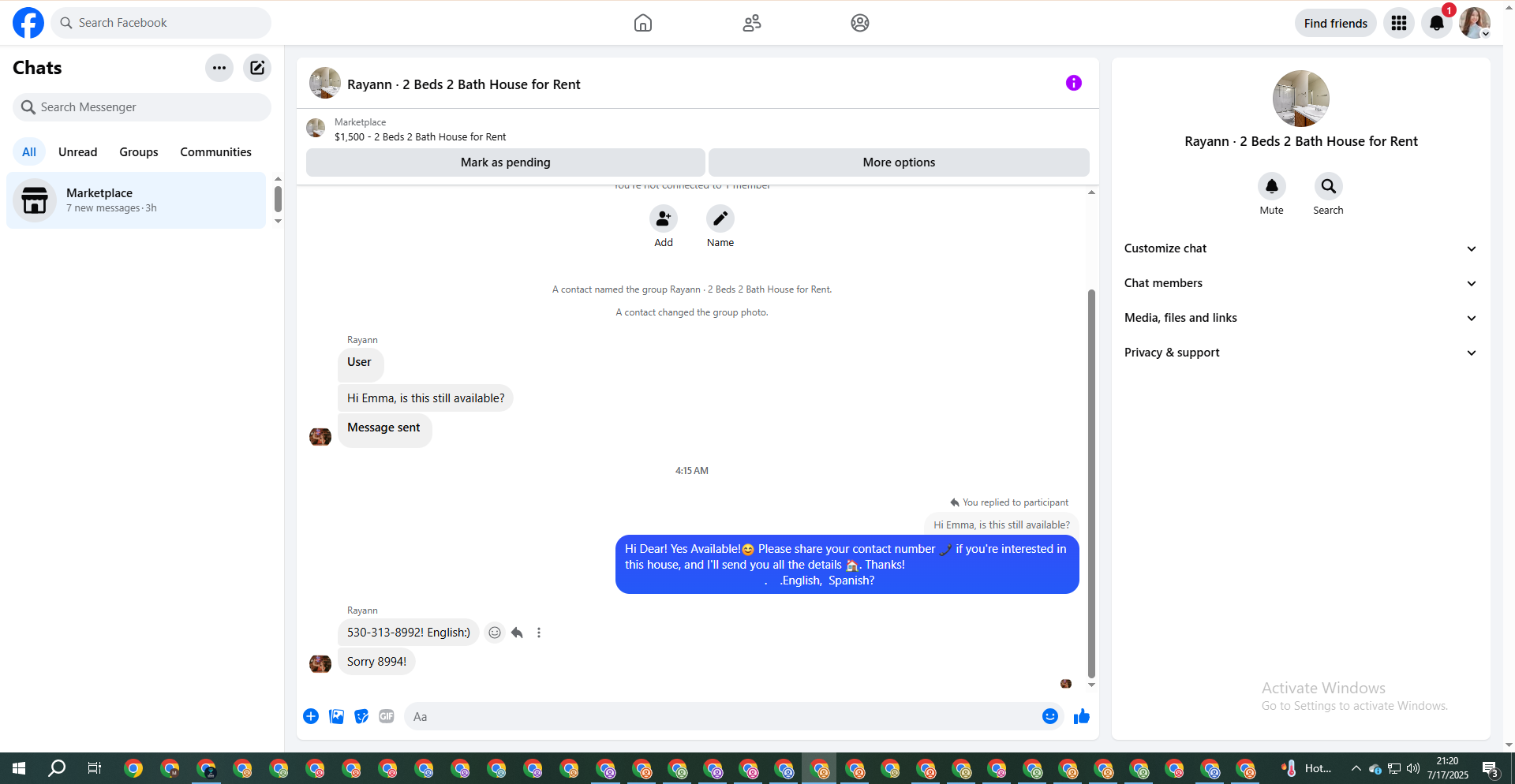The width and height of the screenshot is (1515, 784).
Task: Open the conversation header title
Action: point(464,84)
